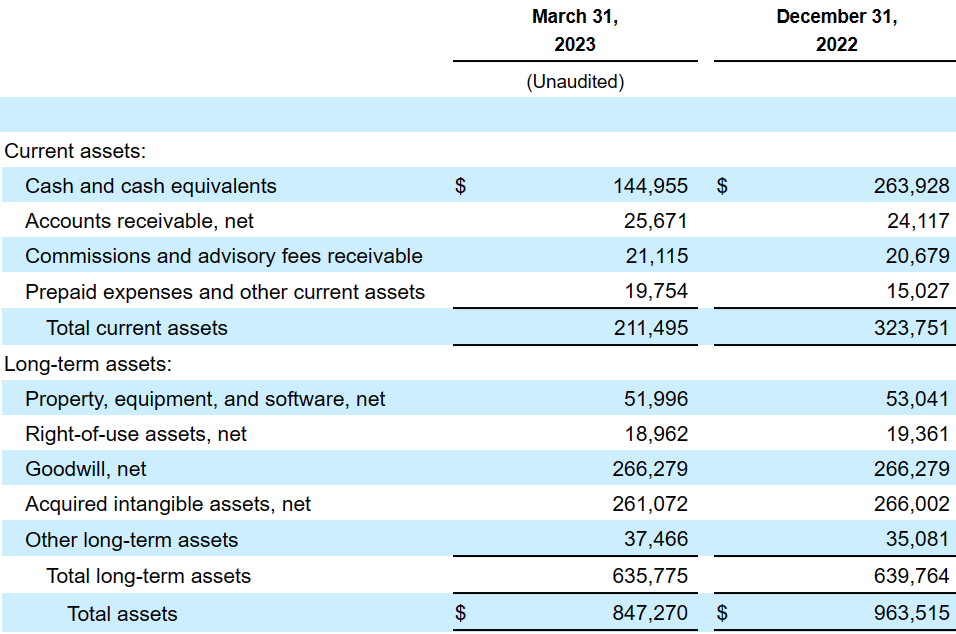Click the December 31, 2022 column header
956x634 pixels.
[x=836, y=30]
